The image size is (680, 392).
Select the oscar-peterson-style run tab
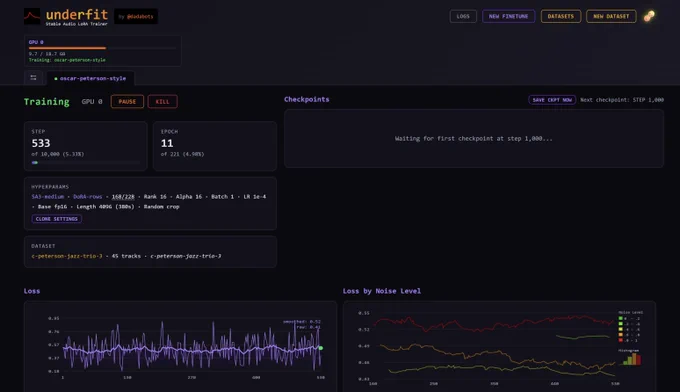pyautogui.click(x=90, y=78)
